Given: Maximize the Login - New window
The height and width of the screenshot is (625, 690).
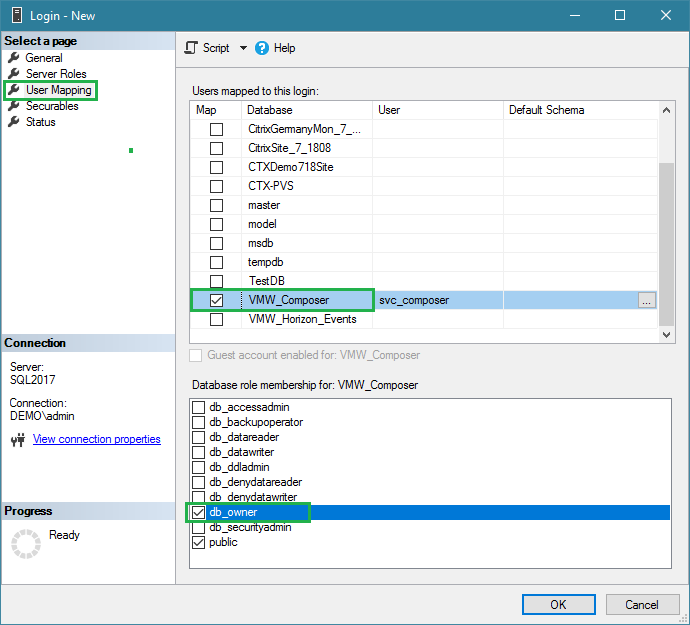Looking at the screenshot, I should 620,15.
